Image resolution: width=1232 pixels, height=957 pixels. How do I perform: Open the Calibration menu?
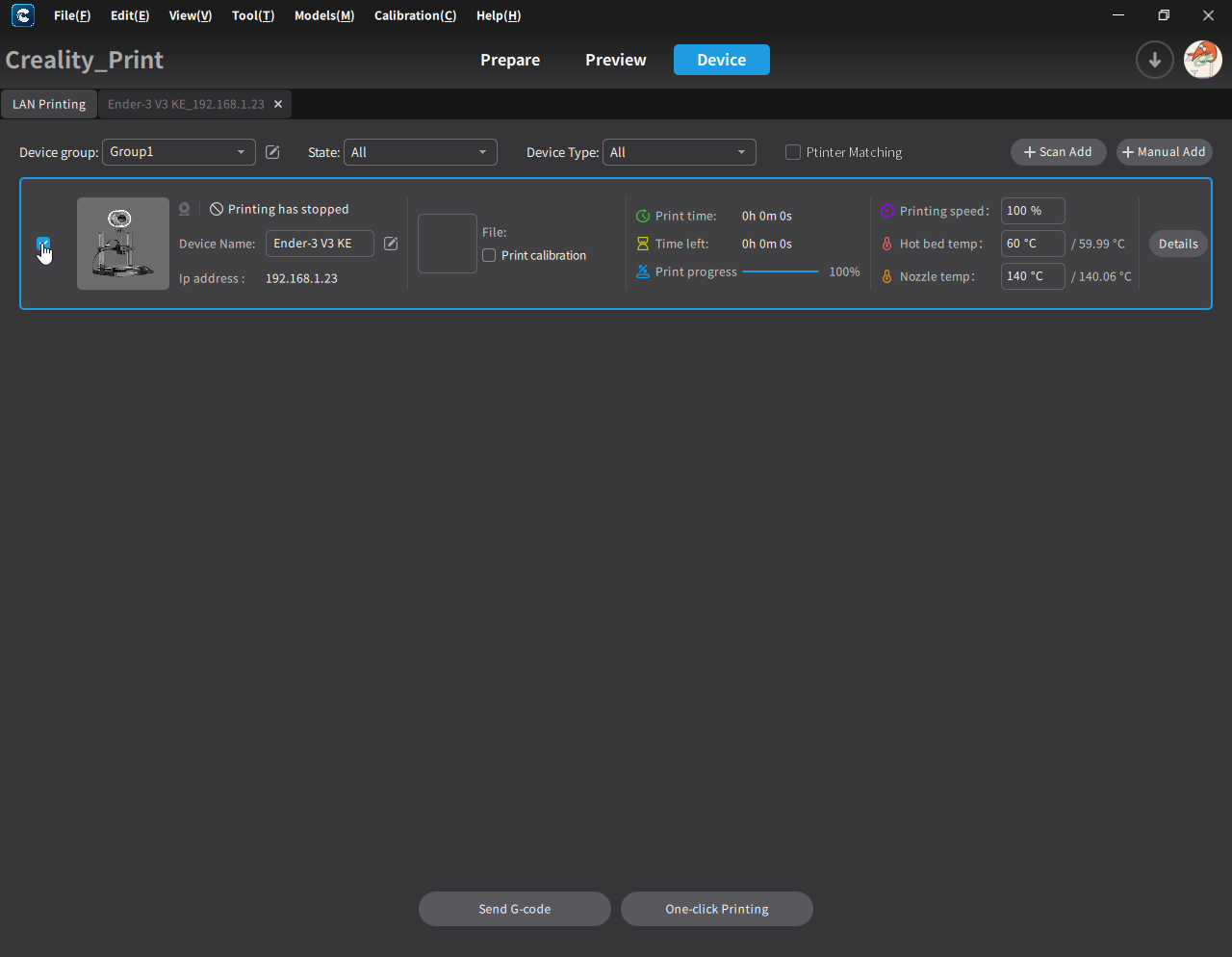click(416, 15)
